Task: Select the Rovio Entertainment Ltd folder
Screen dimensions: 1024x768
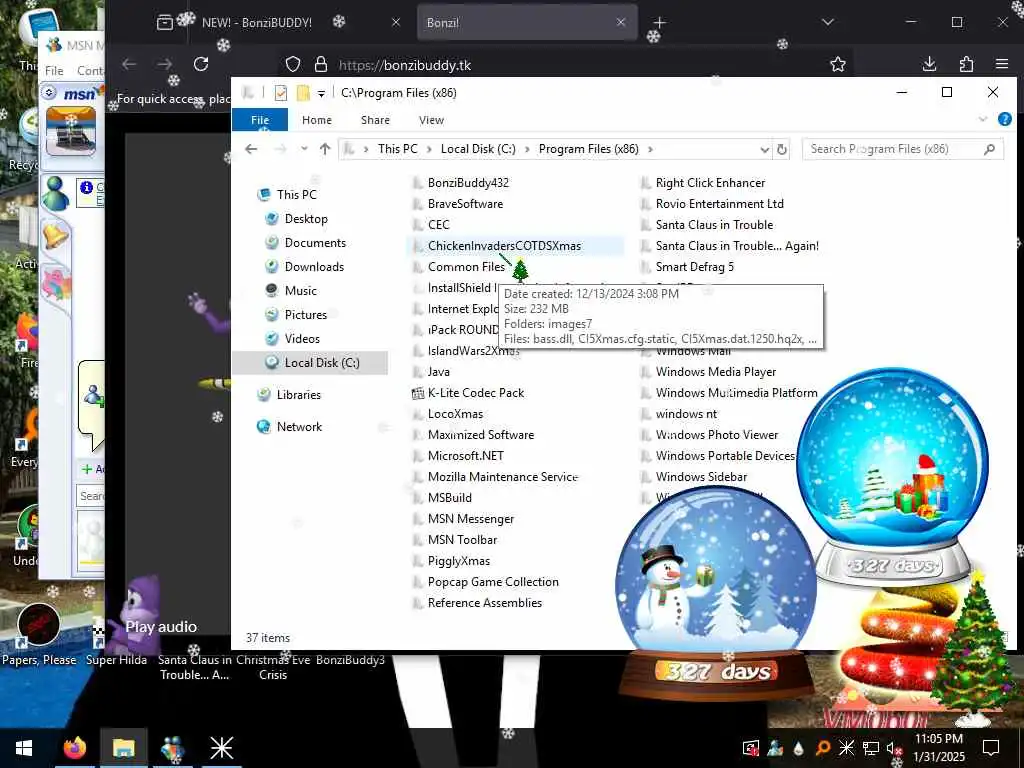Action: (719, 204)
